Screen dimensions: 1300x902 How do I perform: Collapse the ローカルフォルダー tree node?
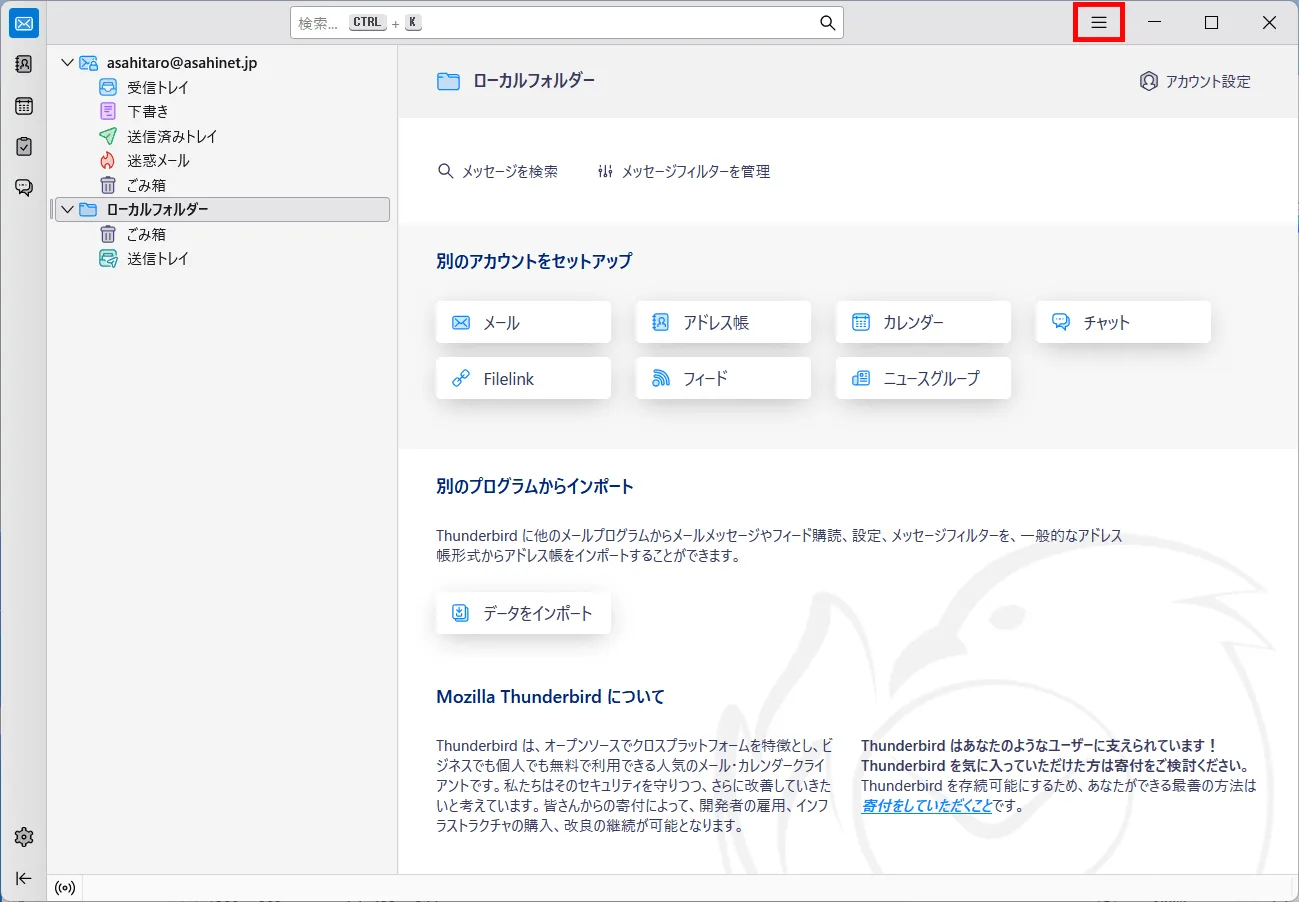coord(67,209)
